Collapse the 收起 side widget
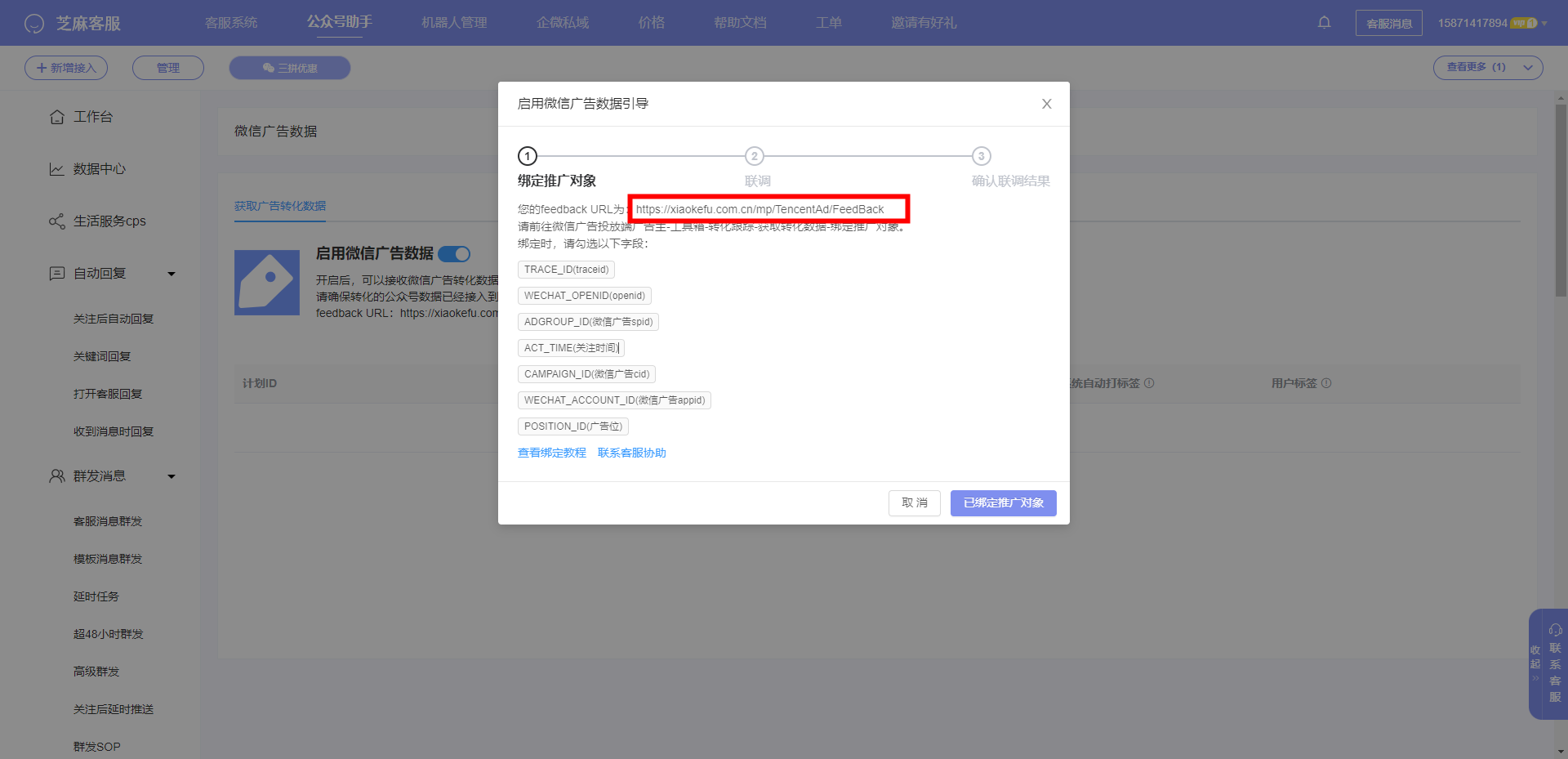 (1535, 663)
